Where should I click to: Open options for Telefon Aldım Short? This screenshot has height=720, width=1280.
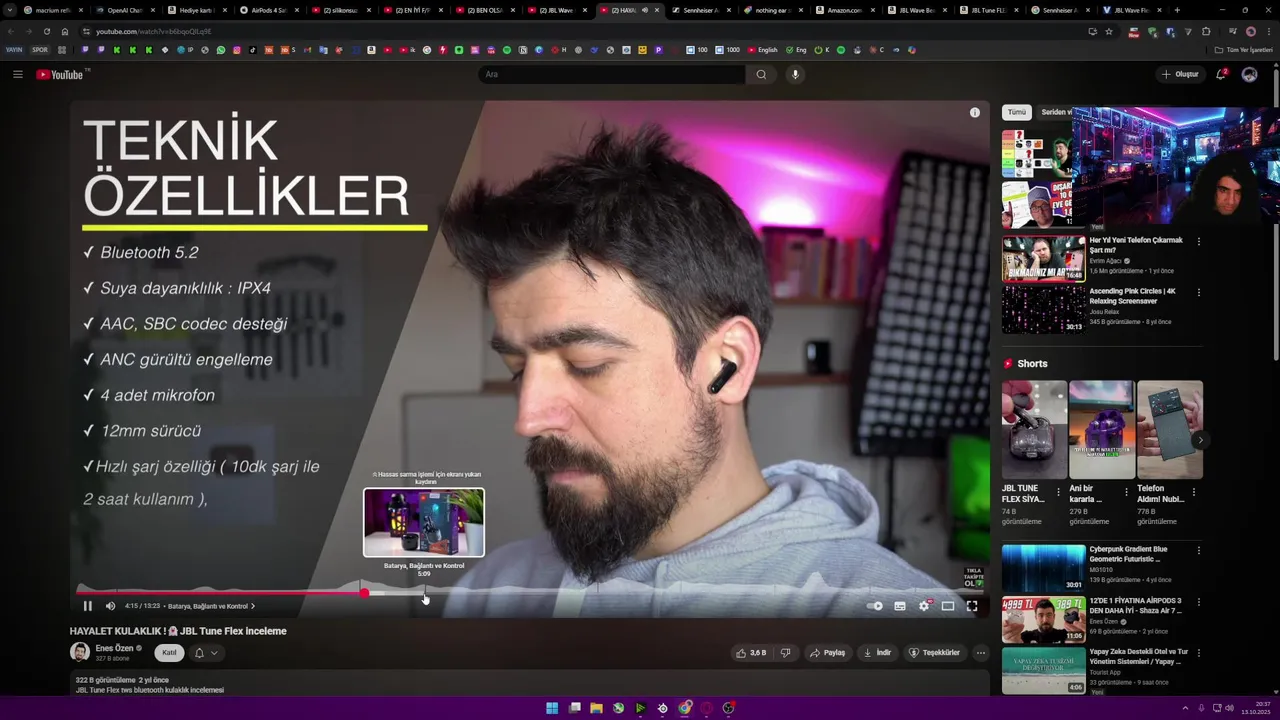click(1194, 492)
